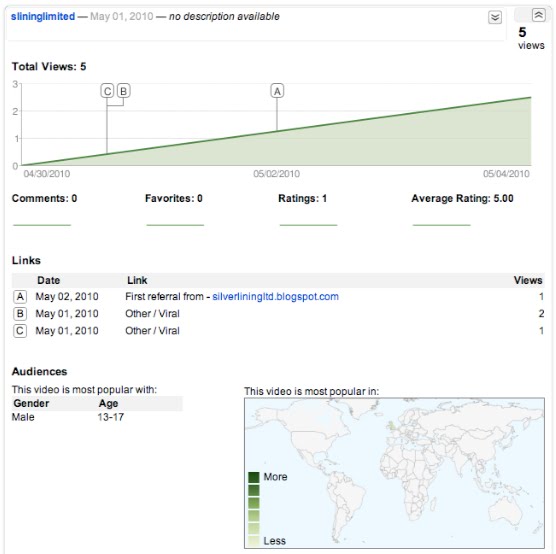Click the Link column header

[x=137, y=280]
